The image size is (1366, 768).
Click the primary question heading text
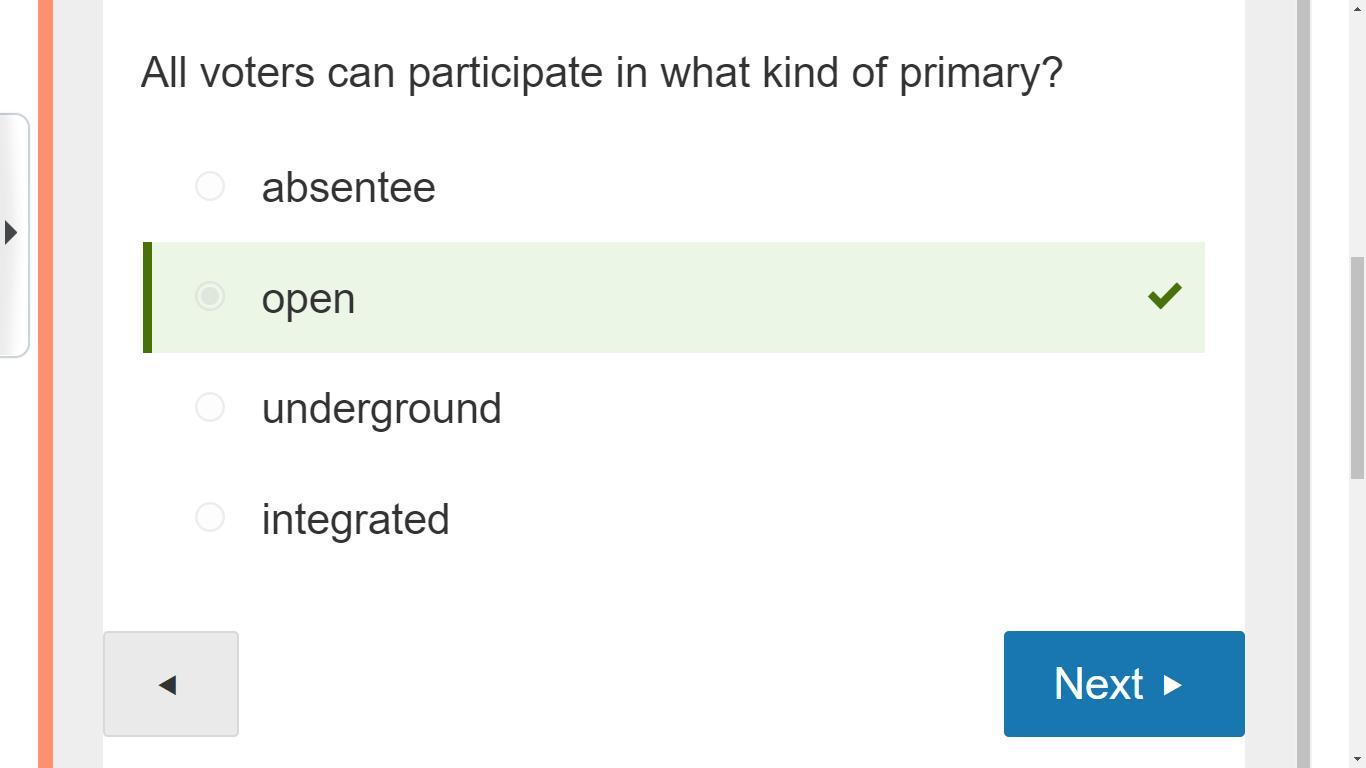point(601,73)
